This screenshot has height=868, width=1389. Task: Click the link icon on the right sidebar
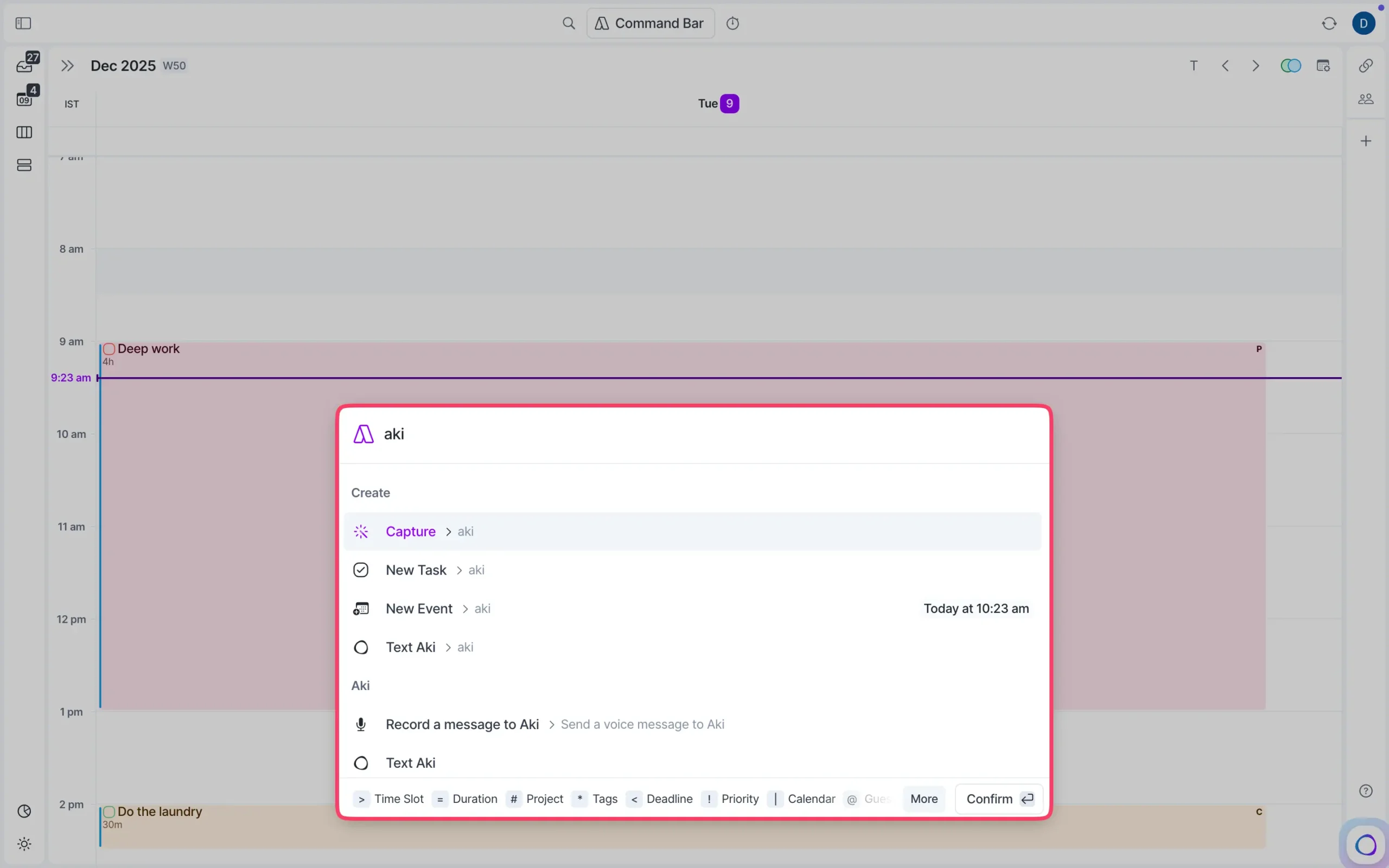(x=1366, y=66)
